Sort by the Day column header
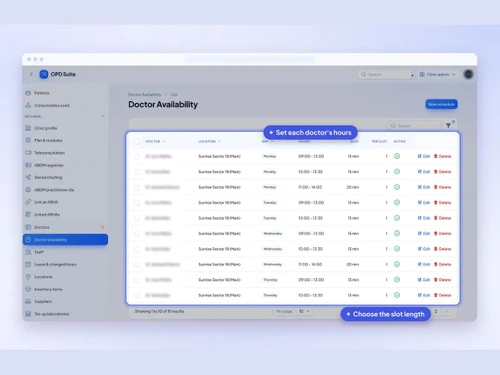 [267, 142]
